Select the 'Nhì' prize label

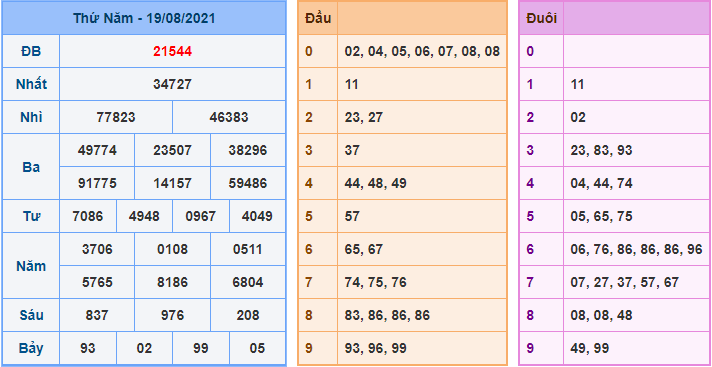coord(31,117)
